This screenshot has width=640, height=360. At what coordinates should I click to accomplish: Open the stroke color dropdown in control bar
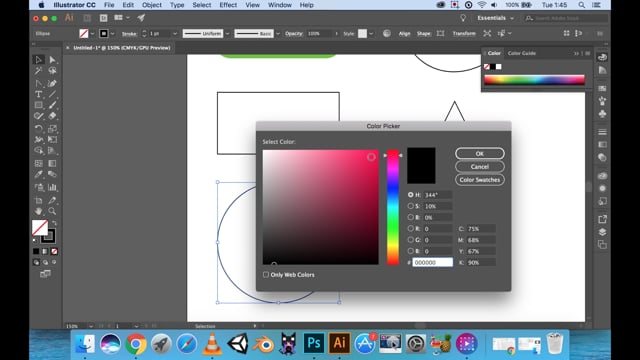click(112, 33)
